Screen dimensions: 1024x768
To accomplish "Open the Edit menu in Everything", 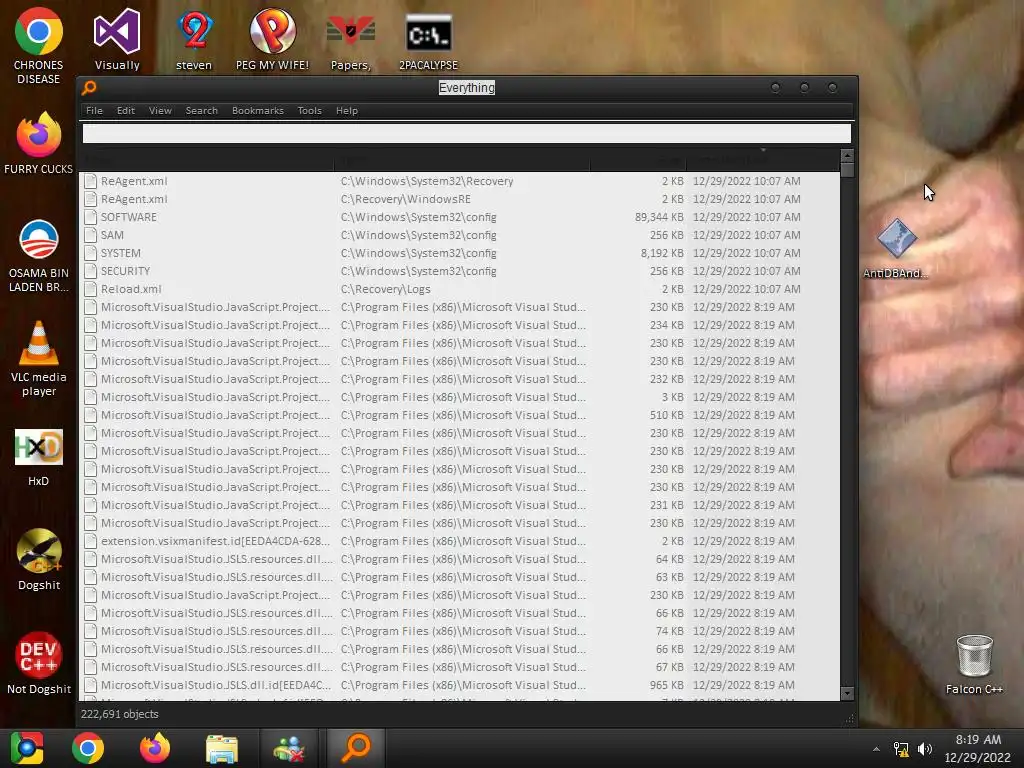I will (x=125, y=110).
